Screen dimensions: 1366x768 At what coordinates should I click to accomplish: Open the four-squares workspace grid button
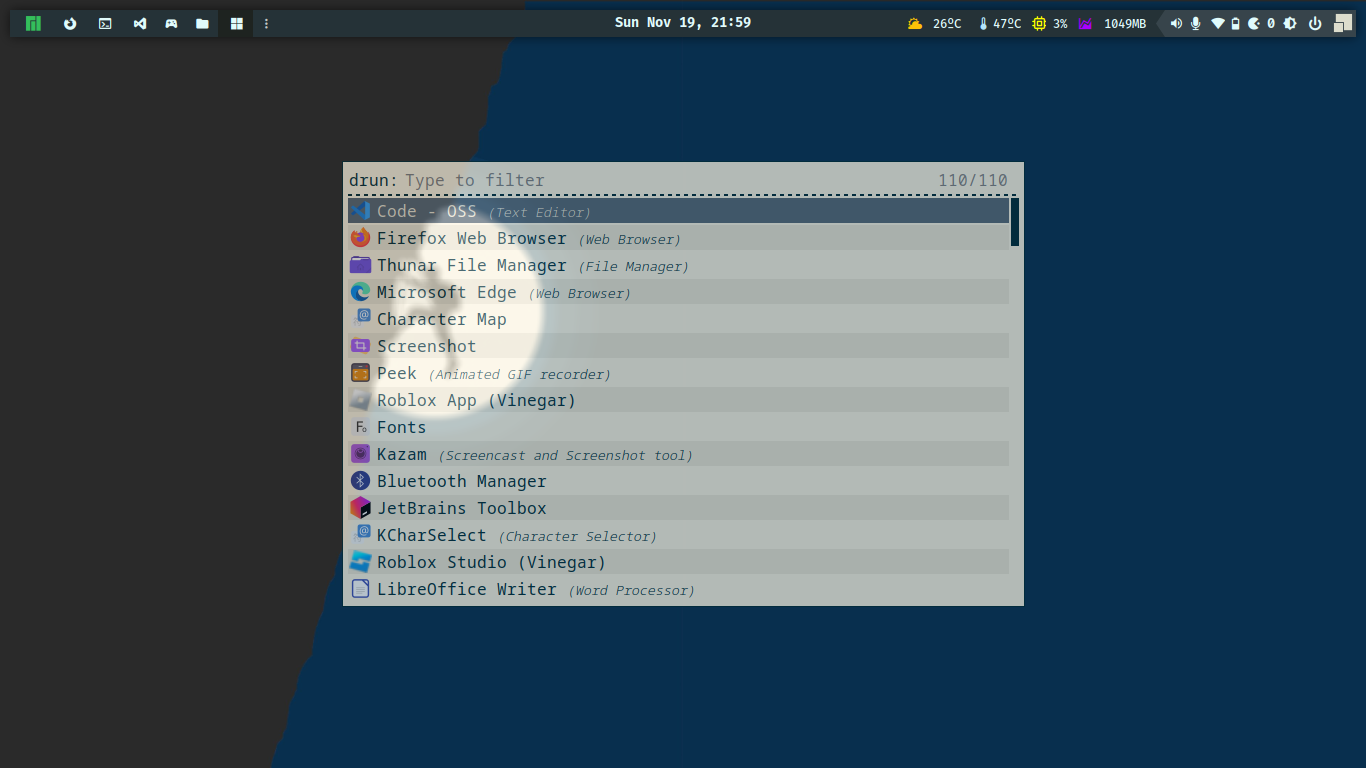(237, 23)
